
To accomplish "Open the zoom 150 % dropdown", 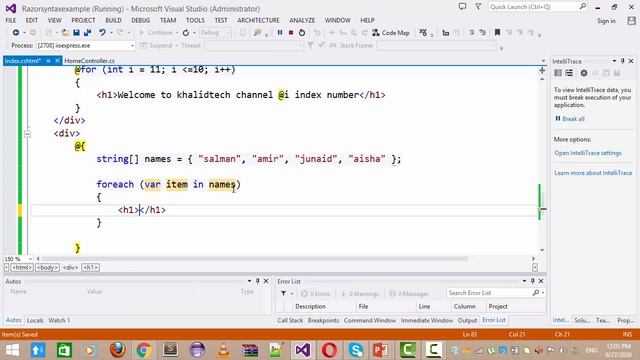I will tap(30, 259).
